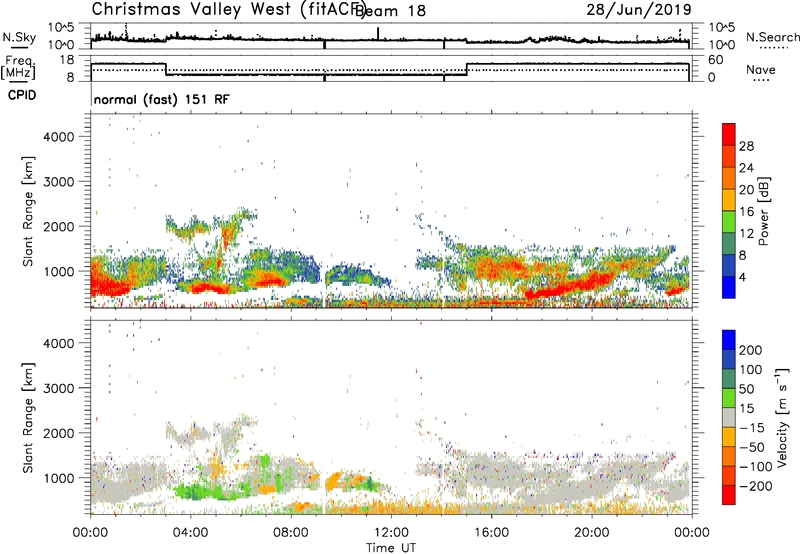Select the 'Beam 18' label

click(x=390, y=11)
